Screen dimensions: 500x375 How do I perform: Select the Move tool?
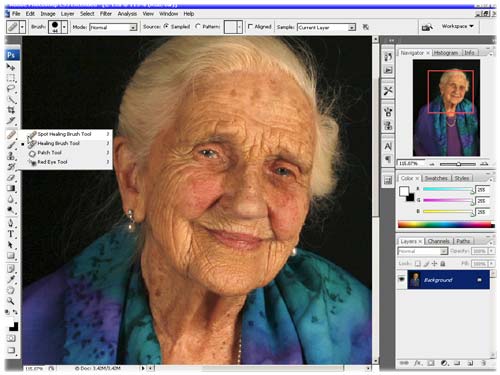(x=11, y=67)
